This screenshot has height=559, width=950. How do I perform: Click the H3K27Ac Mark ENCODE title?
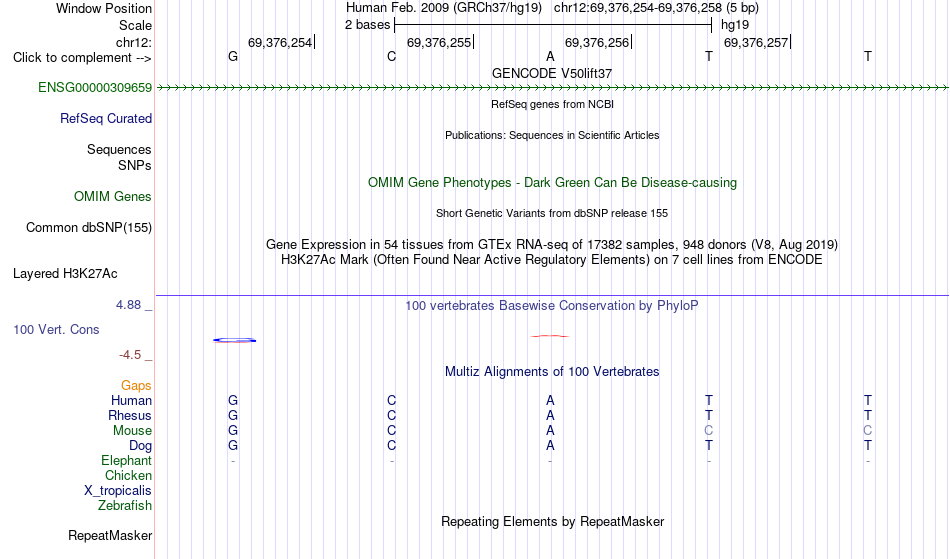click(x=552, y=260)
